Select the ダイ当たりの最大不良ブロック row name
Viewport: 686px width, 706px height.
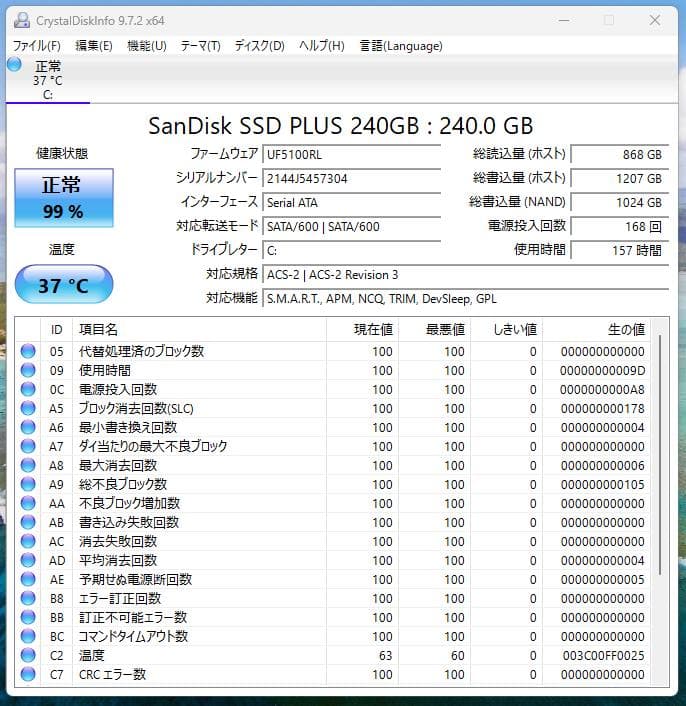click(153, 446)
